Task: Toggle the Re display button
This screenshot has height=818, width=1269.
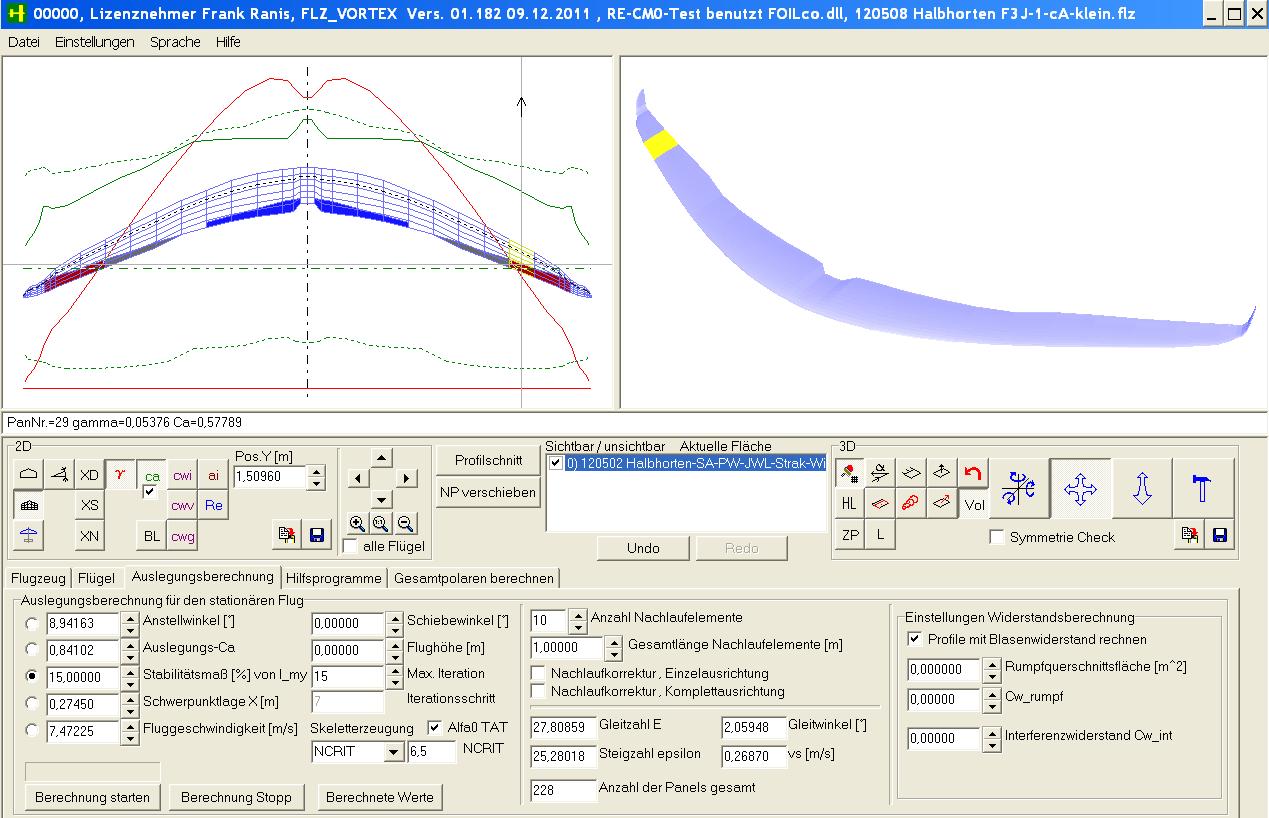Action: (x=213, y=505)
